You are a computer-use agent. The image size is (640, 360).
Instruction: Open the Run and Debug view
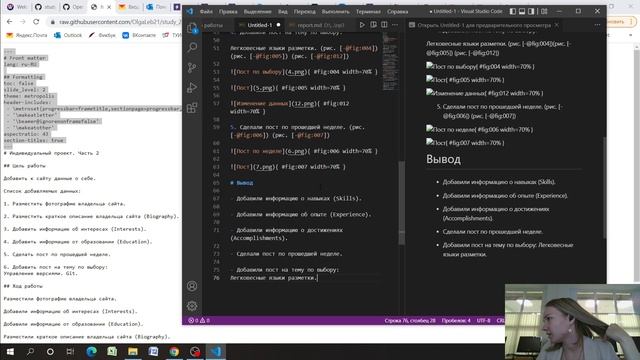[192, 87]
